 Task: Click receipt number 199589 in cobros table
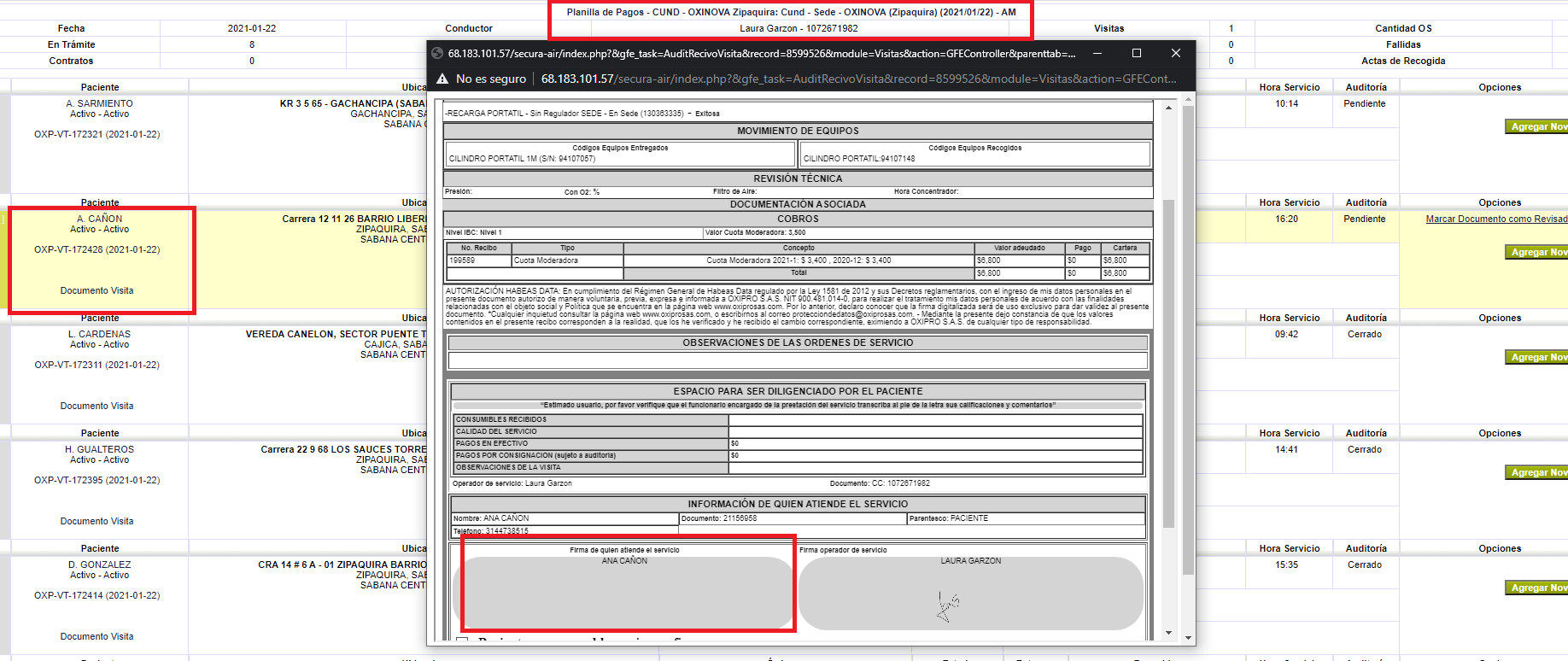tap(462, 260)
